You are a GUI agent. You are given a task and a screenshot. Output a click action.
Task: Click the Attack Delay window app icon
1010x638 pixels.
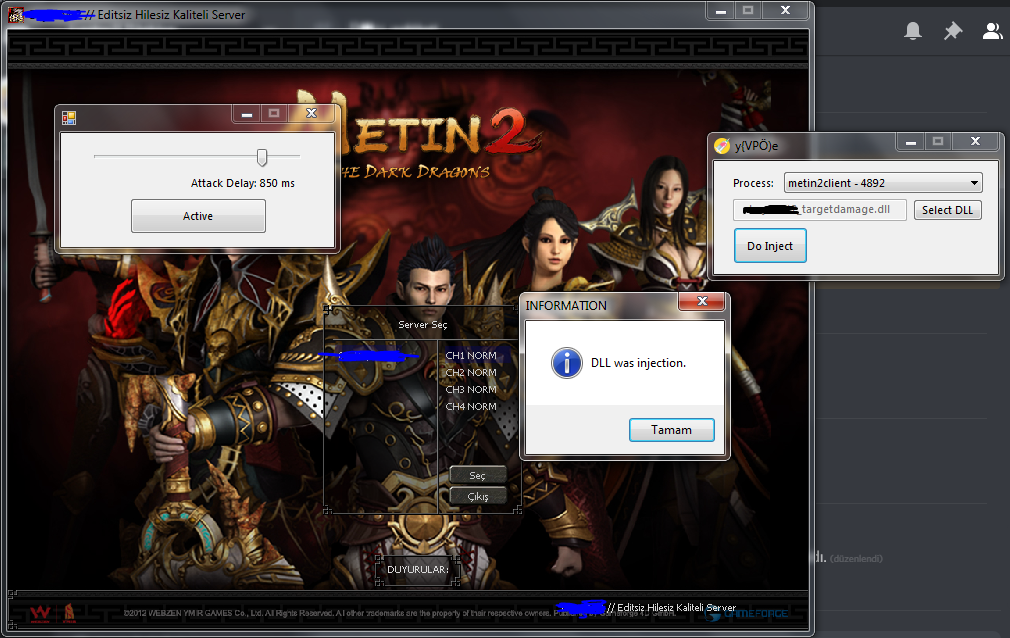(x=69, y=117)
